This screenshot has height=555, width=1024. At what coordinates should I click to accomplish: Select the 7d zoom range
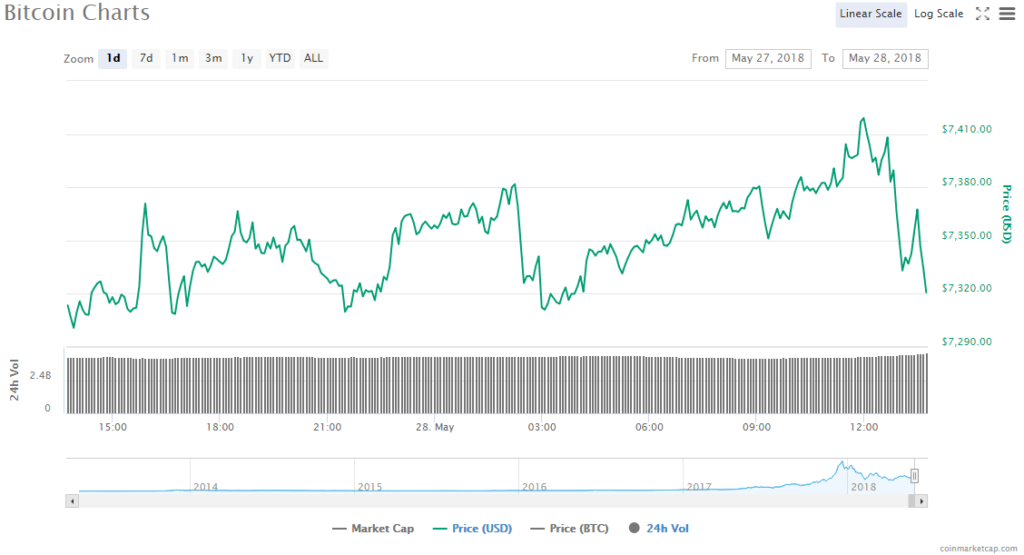pos(146,58)
